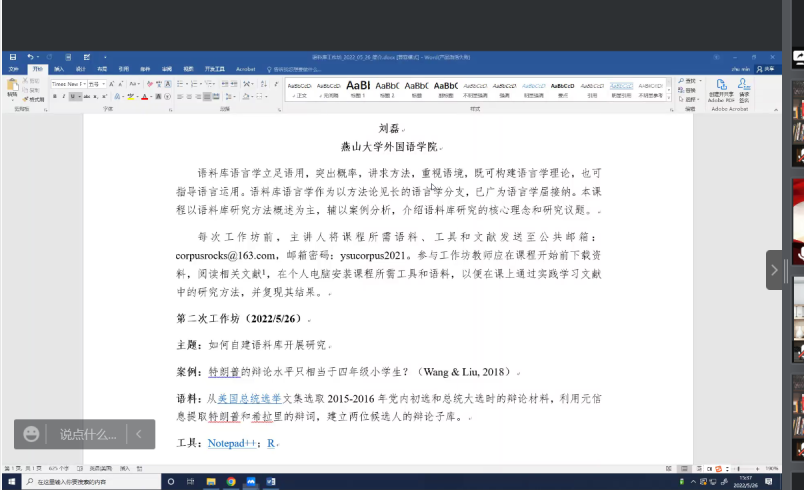Click the 共享 Share button
The image size is (804, 490).
click(x=766, y=69)
